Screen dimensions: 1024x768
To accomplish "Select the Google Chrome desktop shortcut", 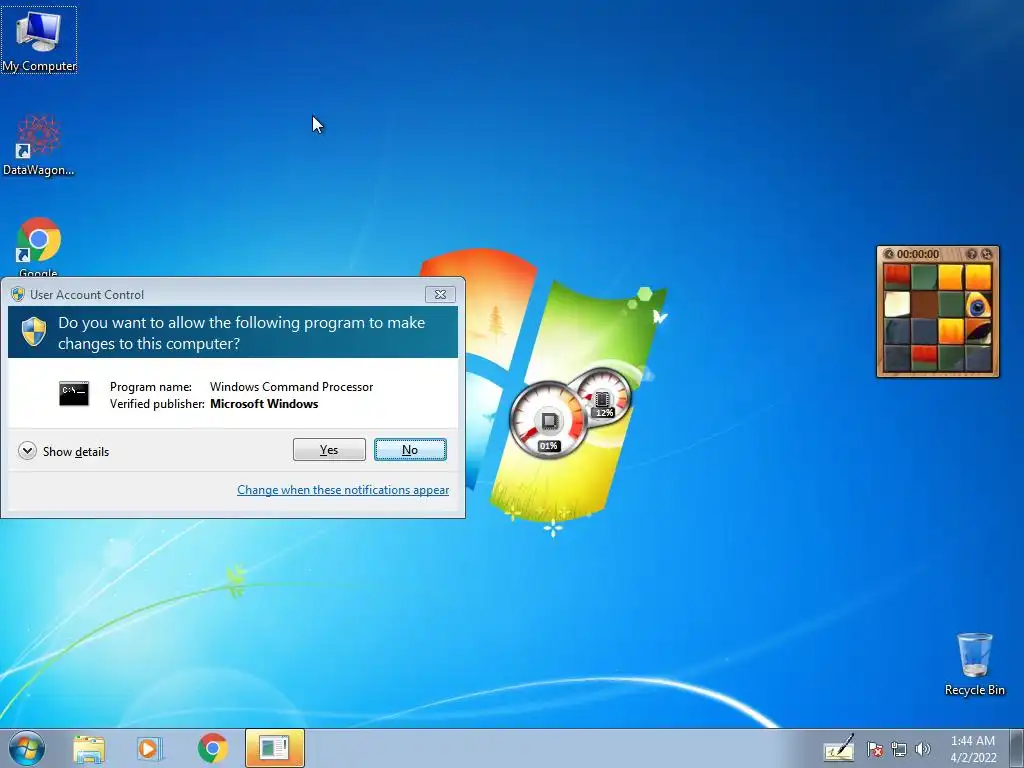I will click(x=39, y=246).
